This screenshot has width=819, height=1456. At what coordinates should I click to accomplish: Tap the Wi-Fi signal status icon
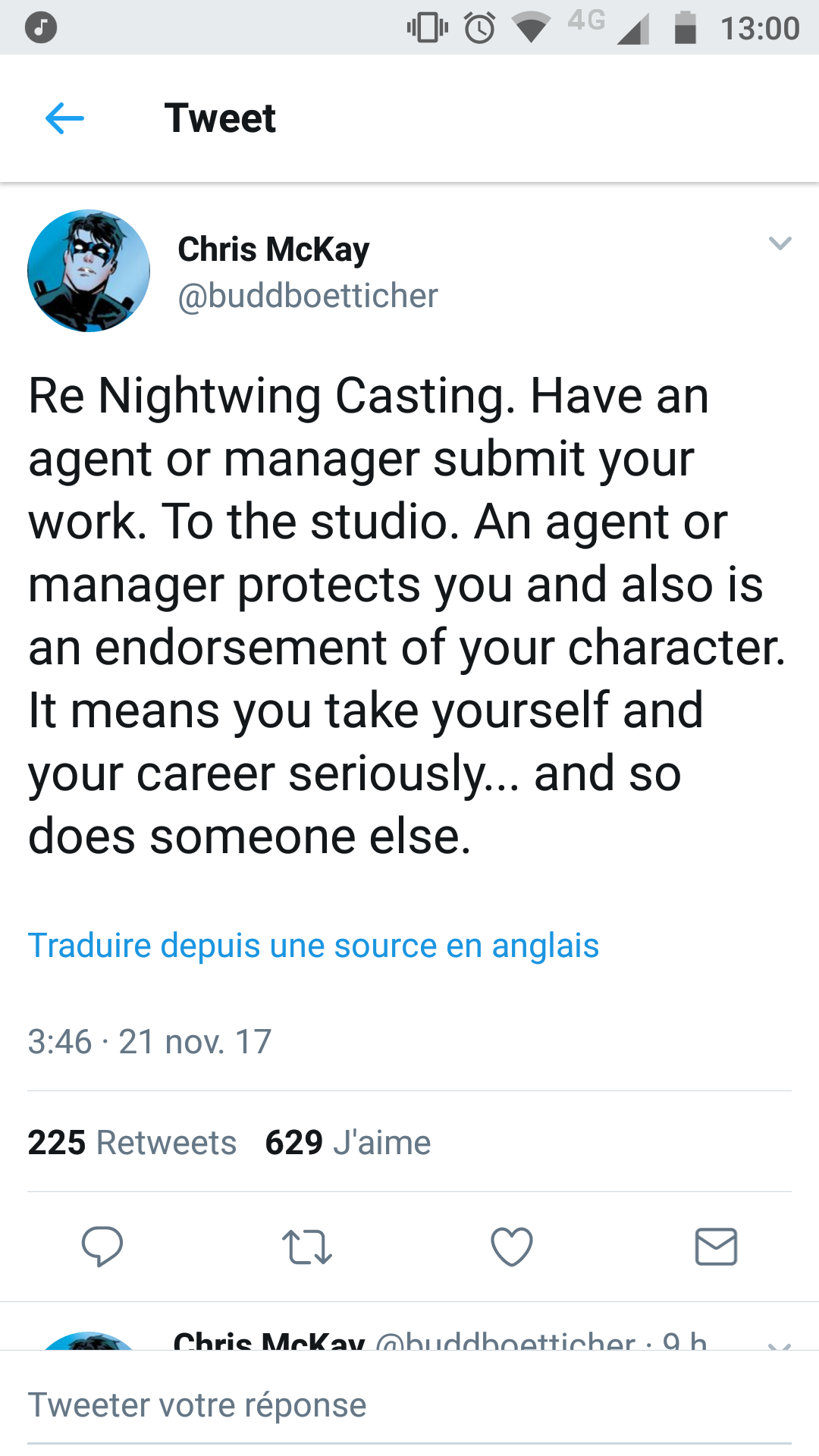[x=531, y=28]
